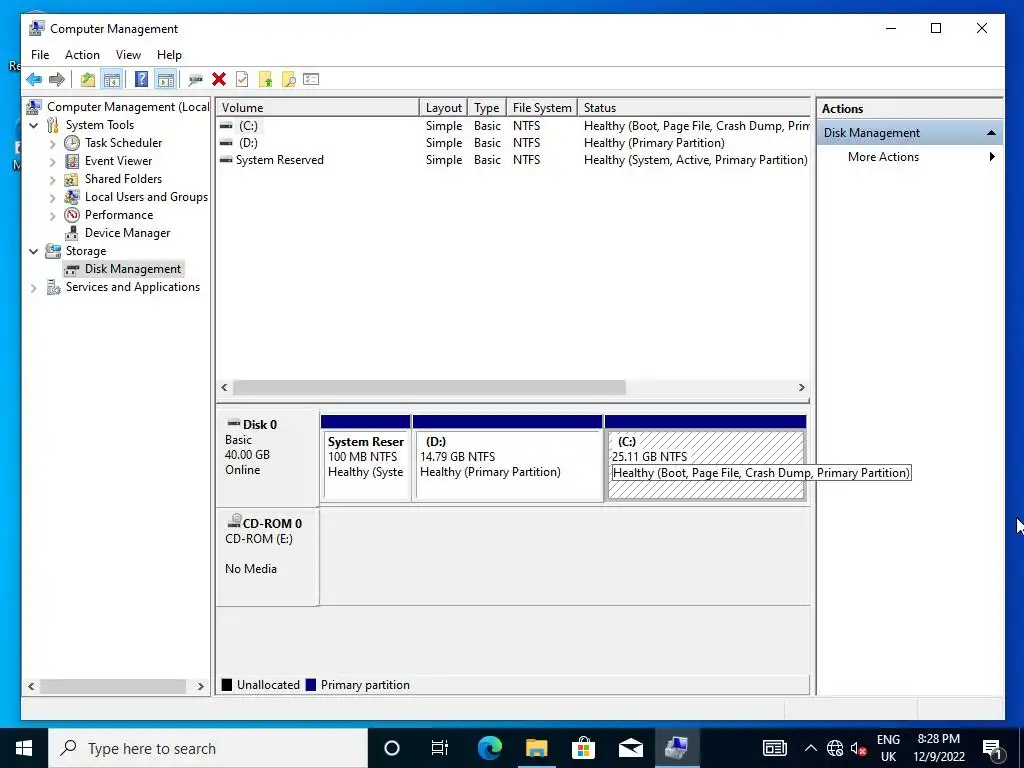Sort by the Status column header
The height and width of the screenshot is (768, 1024).
point(694,108)
